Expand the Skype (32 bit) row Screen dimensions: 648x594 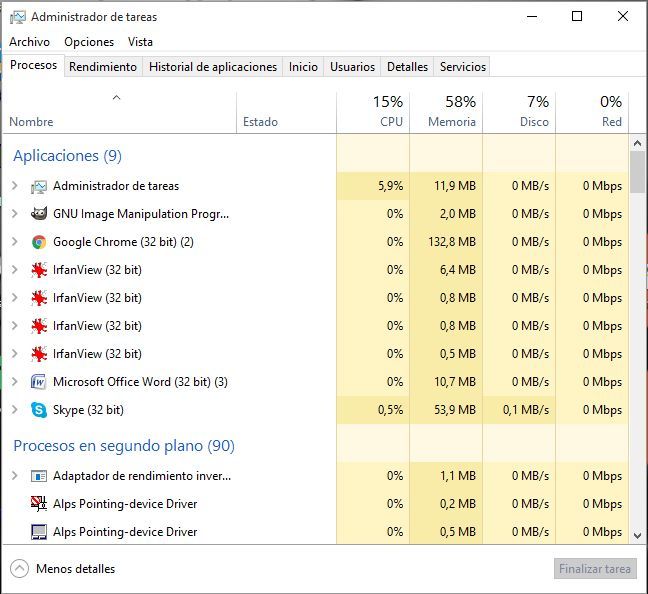14,410
